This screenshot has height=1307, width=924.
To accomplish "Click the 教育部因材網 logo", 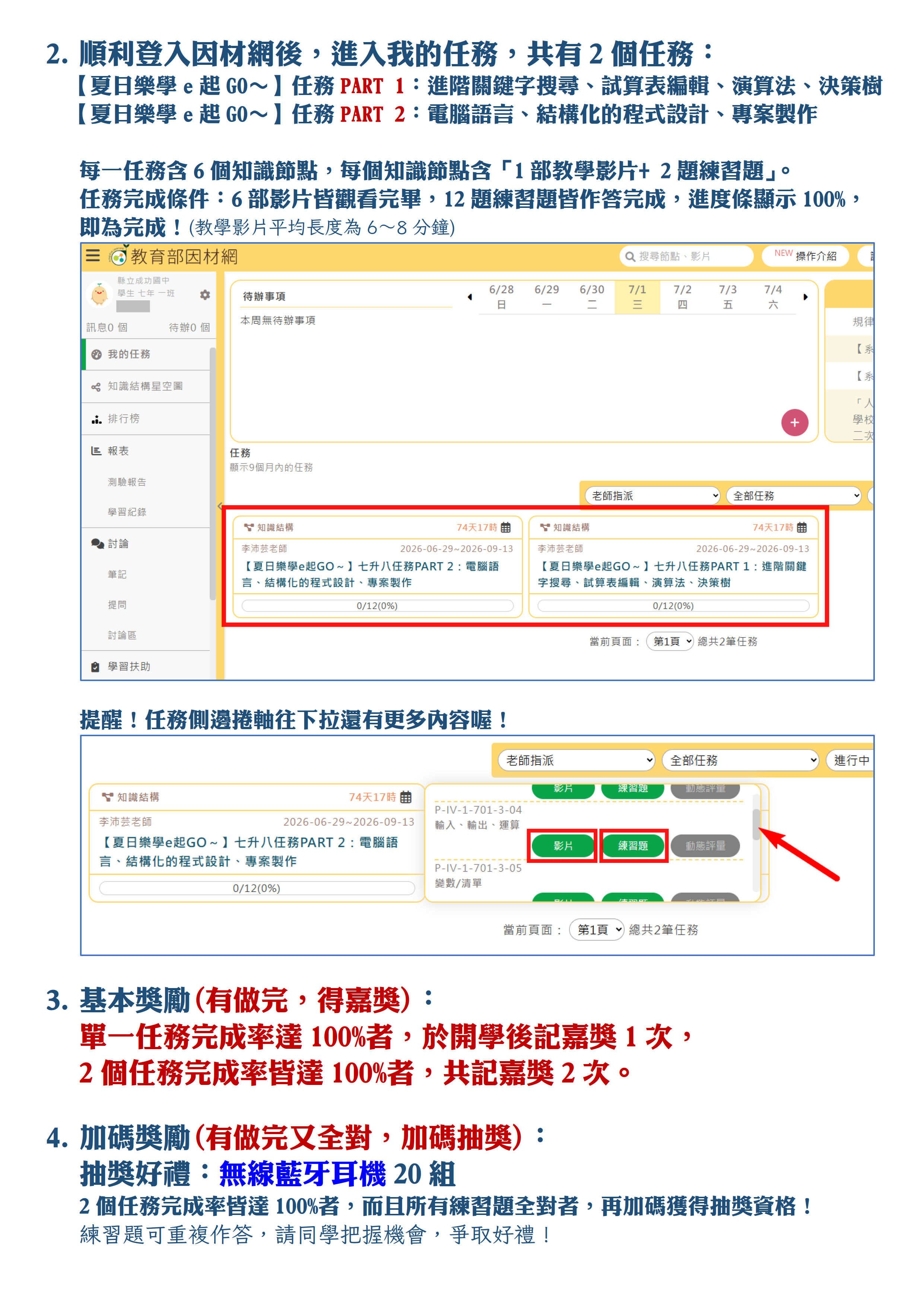I will 174,257.
